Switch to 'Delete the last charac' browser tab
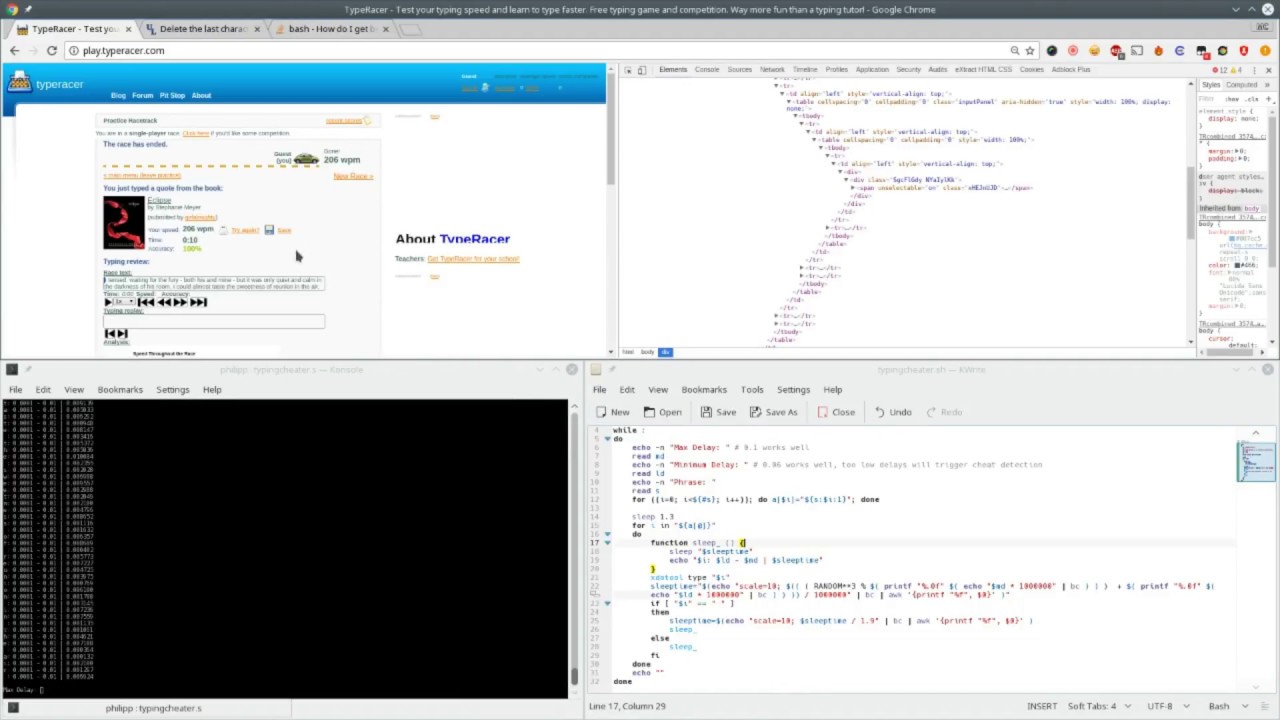Image resolution: width=1280 pixels, height=720 pixels. 203,29
